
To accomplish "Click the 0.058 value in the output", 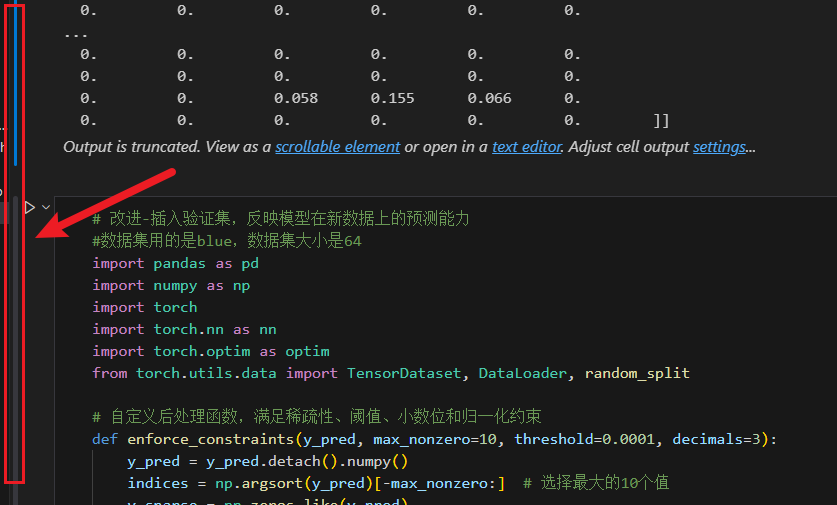I will (x=296, y=98).
